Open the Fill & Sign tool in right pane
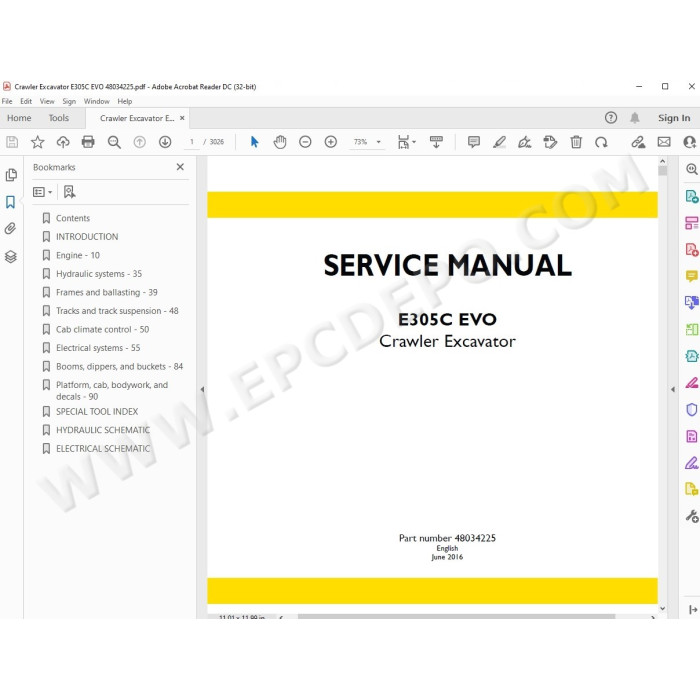The height and width of the screenshot is (700, 700). click(x=692, y=463)
